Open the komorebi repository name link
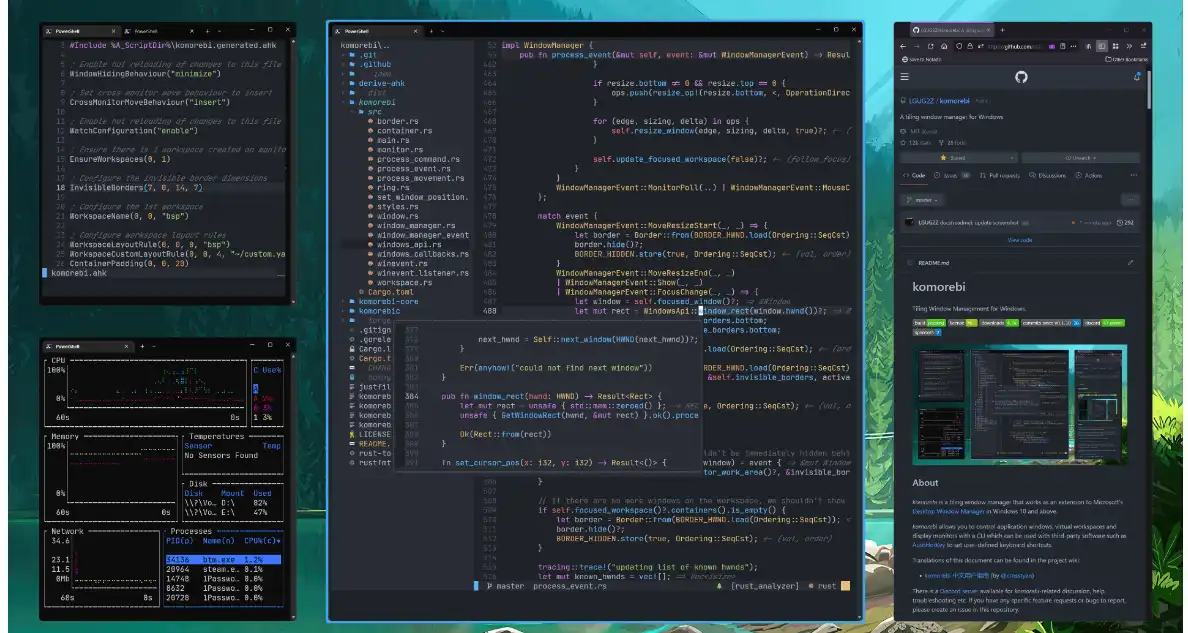Image resolution: width=1188 pixels, height=633 pixels. [x=955, y=101]
